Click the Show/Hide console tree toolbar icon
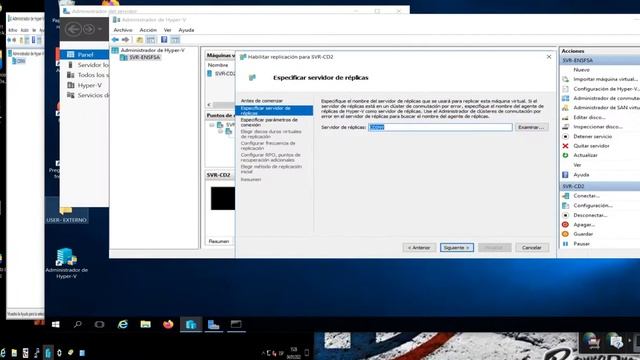Image resolution: width=640 pixels, height=360 pixels. pyautogui.click(x=151, y=40)
